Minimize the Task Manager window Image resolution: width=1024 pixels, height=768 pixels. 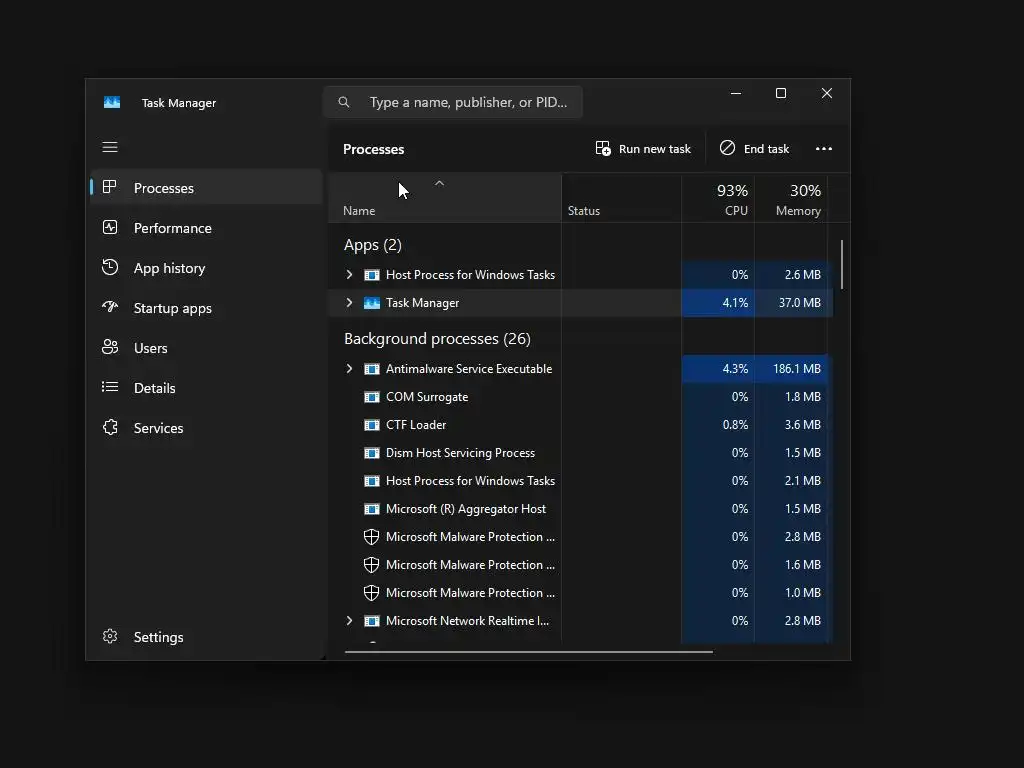[x=736, y=93]
